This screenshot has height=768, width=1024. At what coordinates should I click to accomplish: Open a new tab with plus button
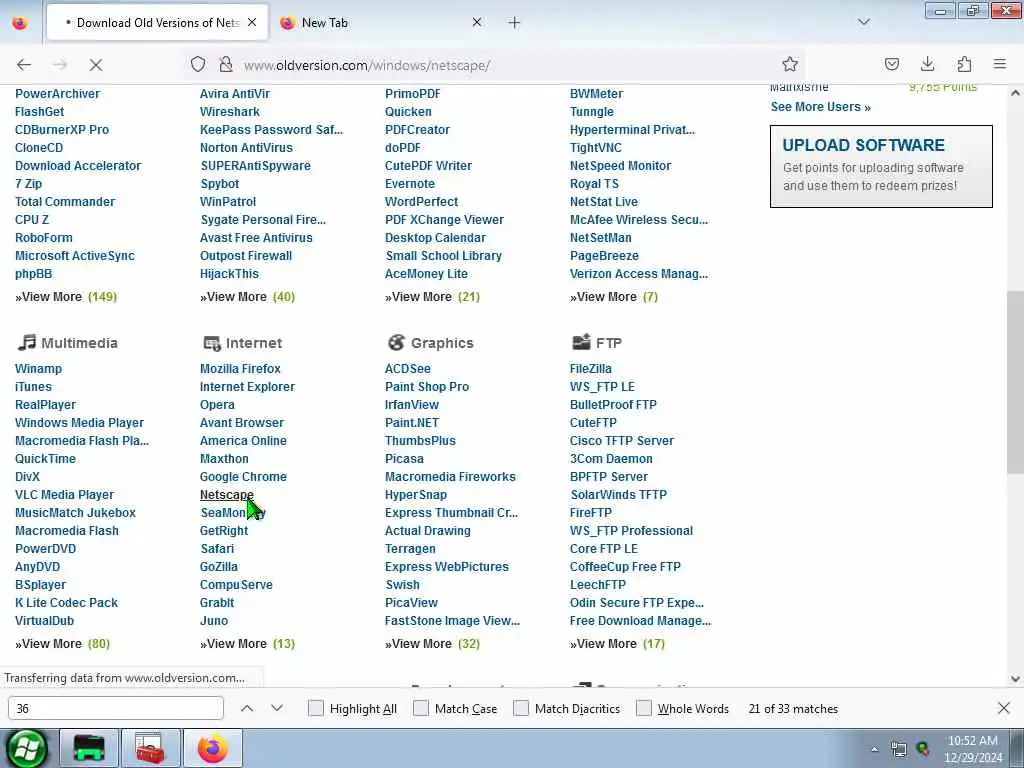pos(515,23)
